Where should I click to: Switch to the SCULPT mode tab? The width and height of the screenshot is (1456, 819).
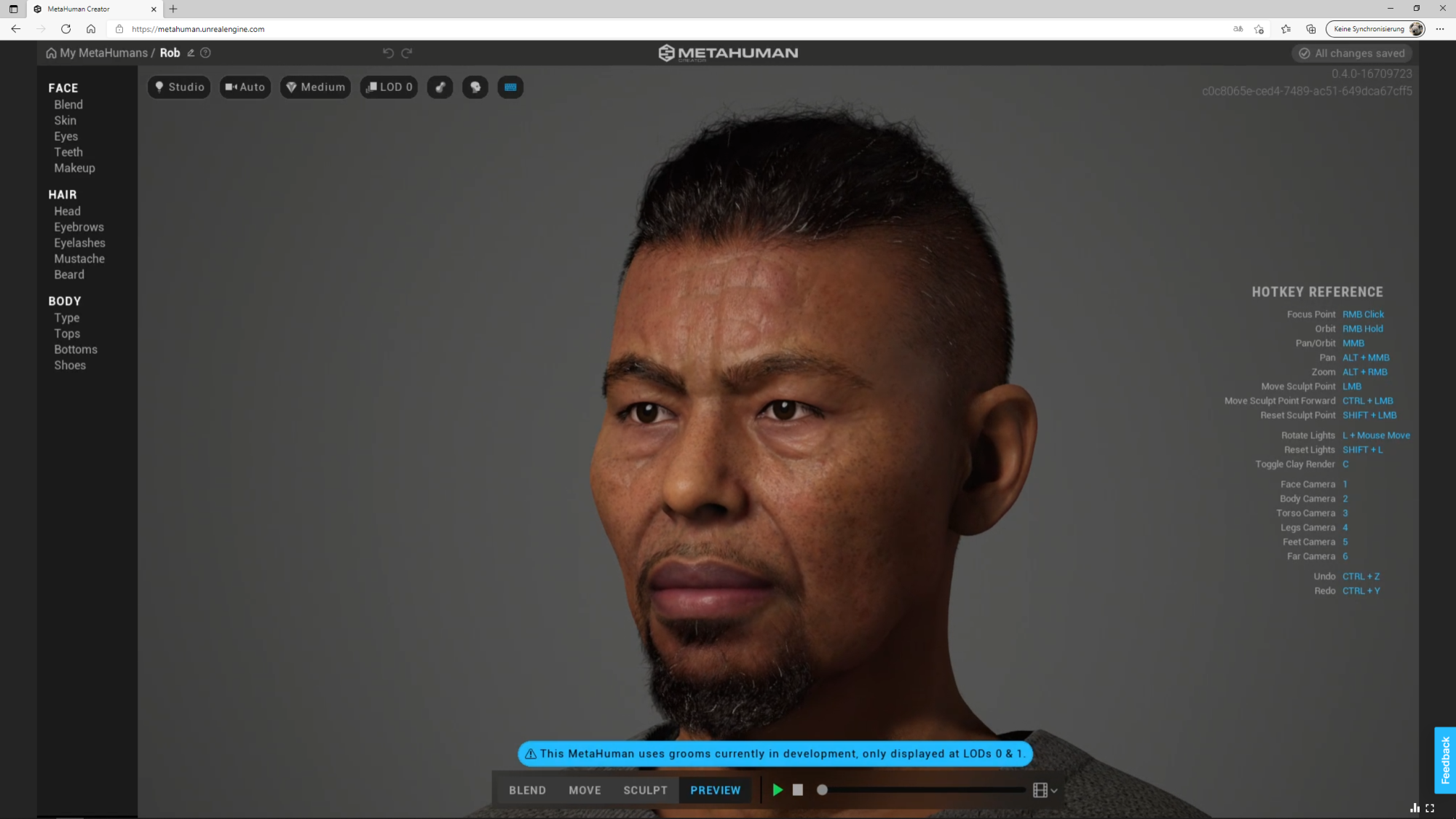(645, 790)
